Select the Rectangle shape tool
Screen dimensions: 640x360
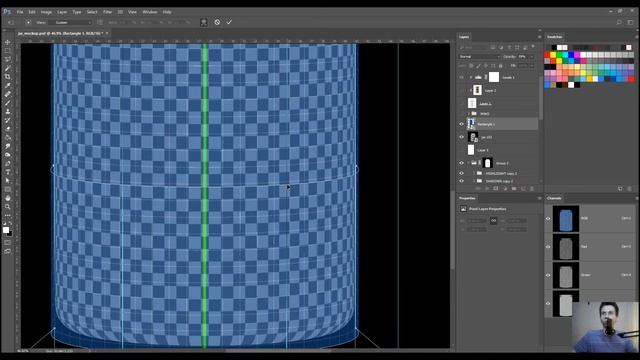pyautogui.click(x=7, y=189)
